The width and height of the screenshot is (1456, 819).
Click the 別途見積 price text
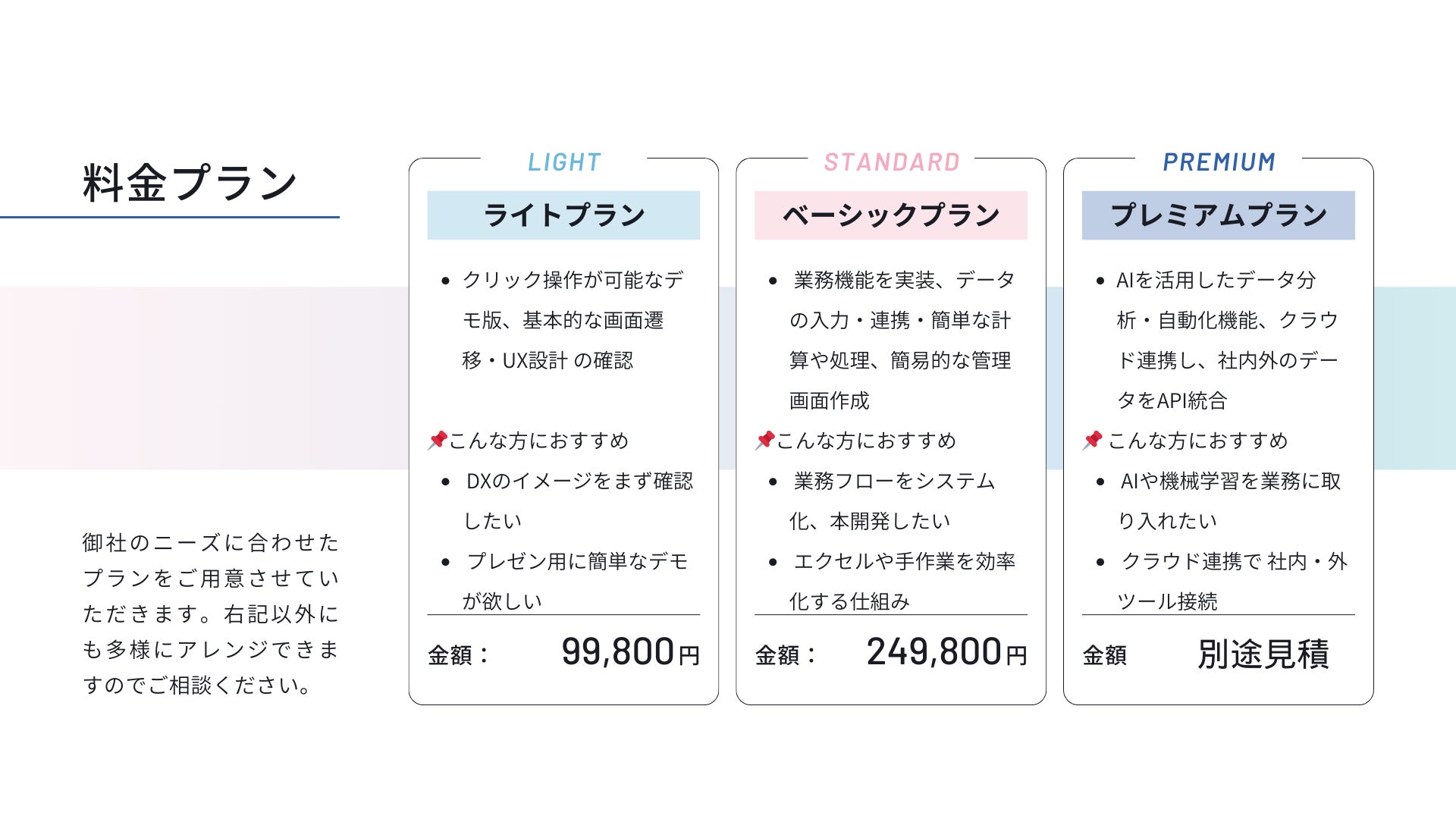click(1263, 654)
